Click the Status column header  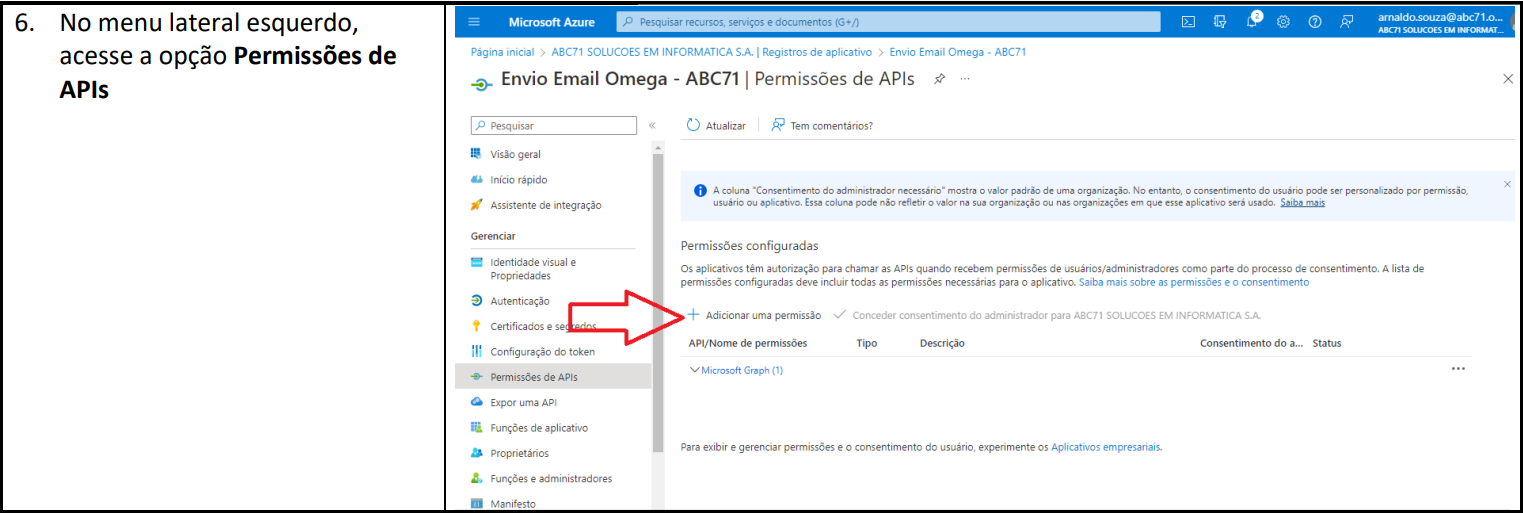click(1327, 343)
